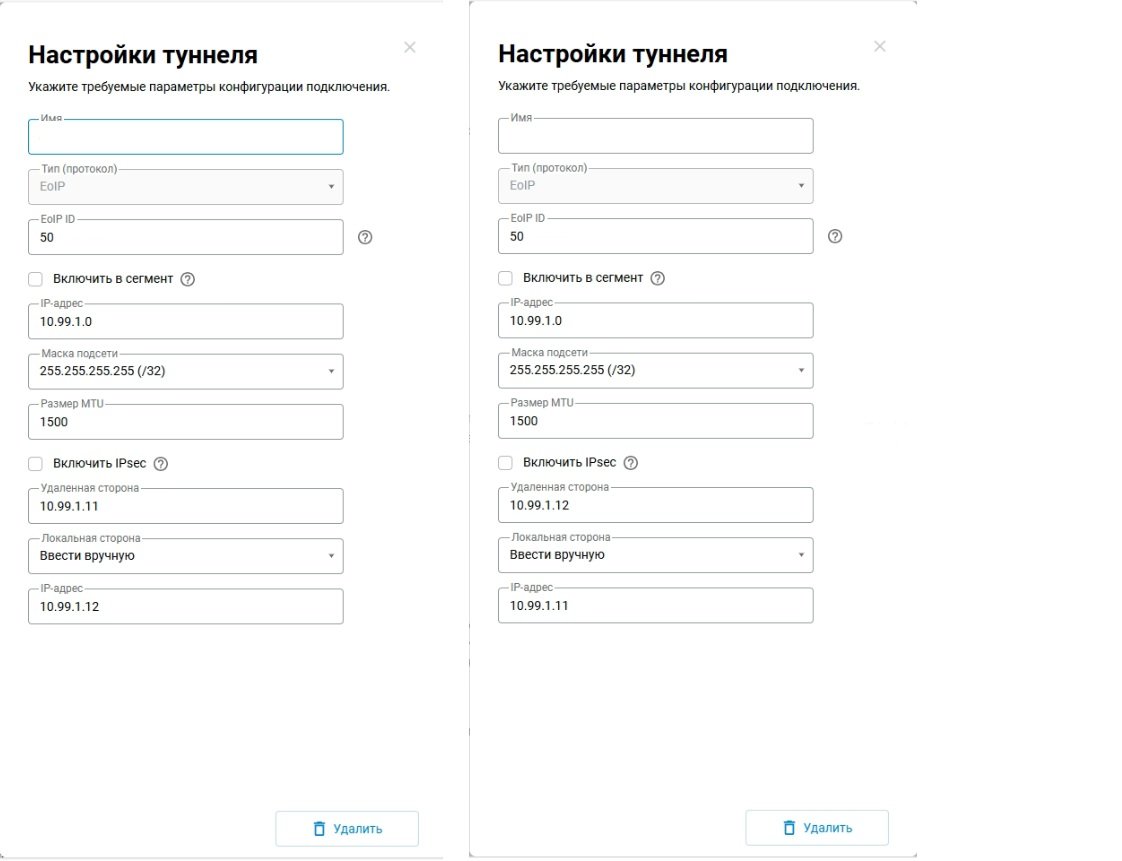Close the left tunnel settings dialog
The image size is (1122, 861).
410,47
